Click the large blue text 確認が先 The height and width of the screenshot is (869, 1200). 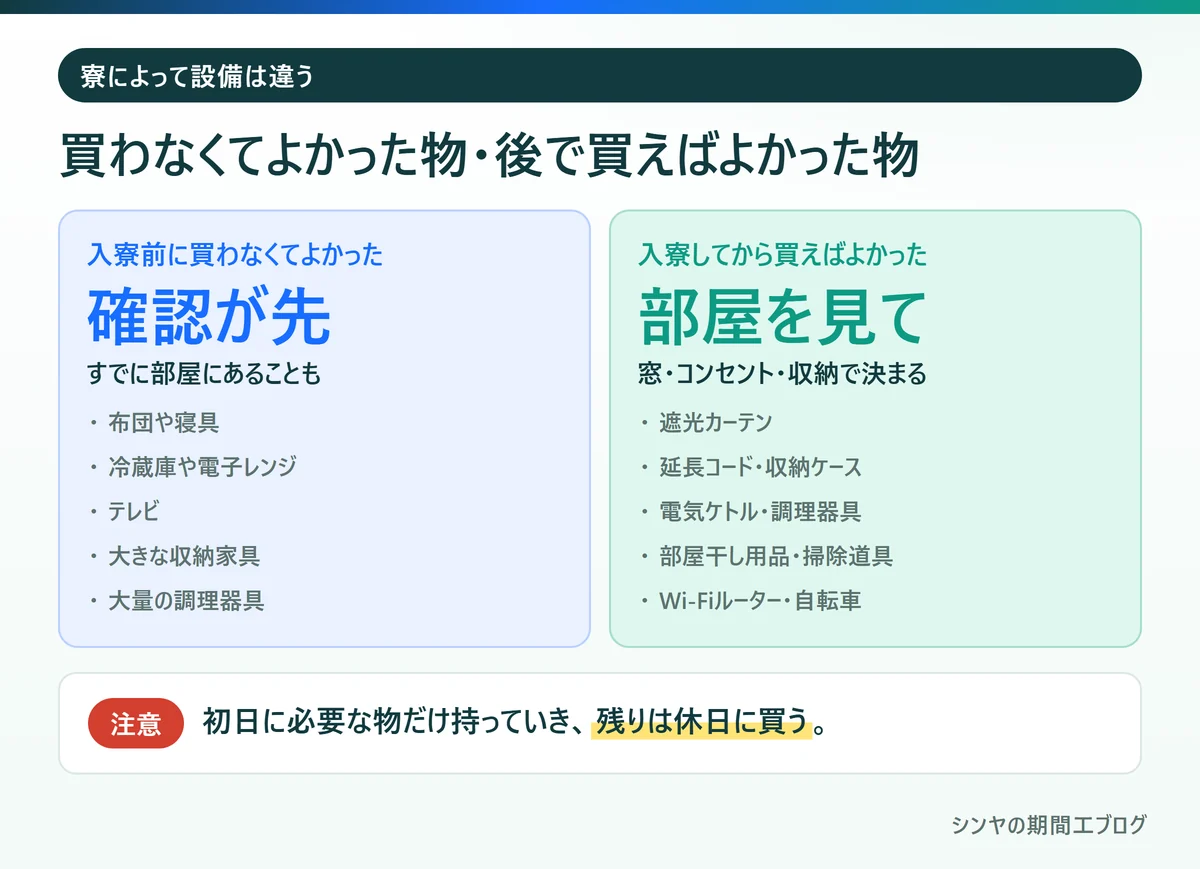click(209, 317)
